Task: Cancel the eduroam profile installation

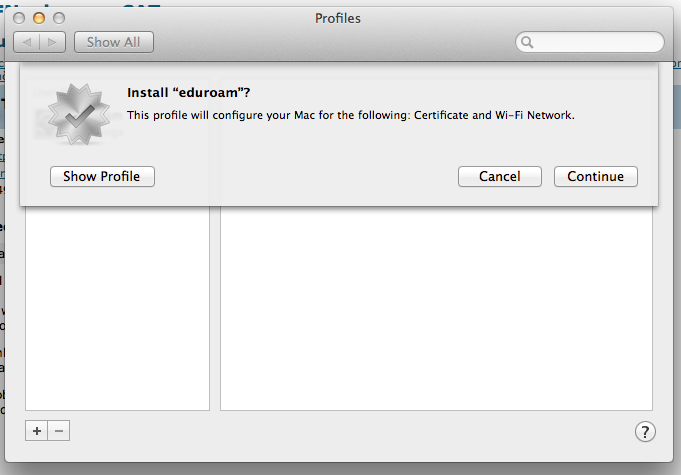Action: pyautogui.click(x=499, y=176)
